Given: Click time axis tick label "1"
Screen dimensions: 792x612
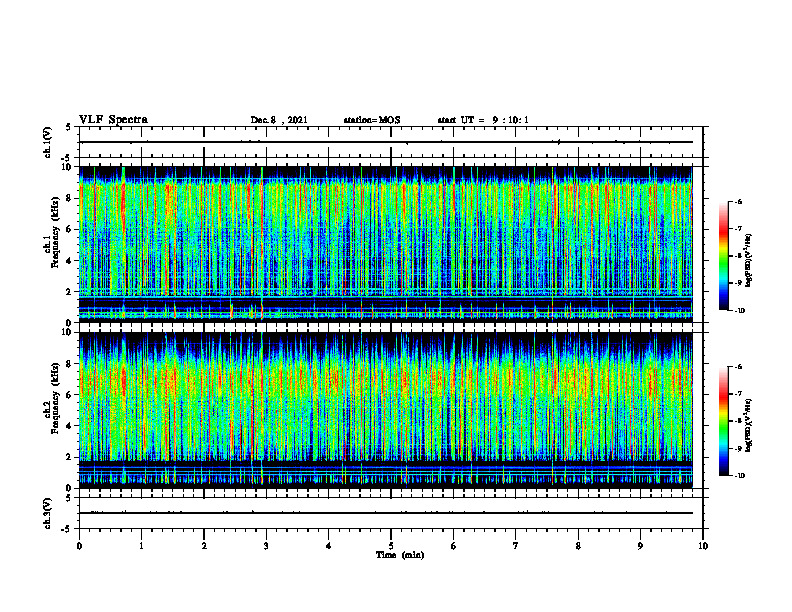Looking at the screenshot, I should 141,546.
